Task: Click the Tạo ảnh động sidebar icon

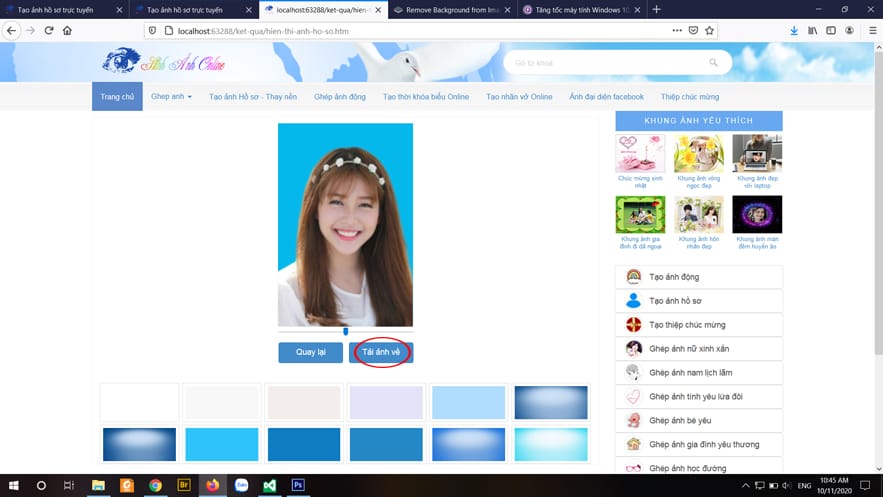Action: [x=634, y=276]
